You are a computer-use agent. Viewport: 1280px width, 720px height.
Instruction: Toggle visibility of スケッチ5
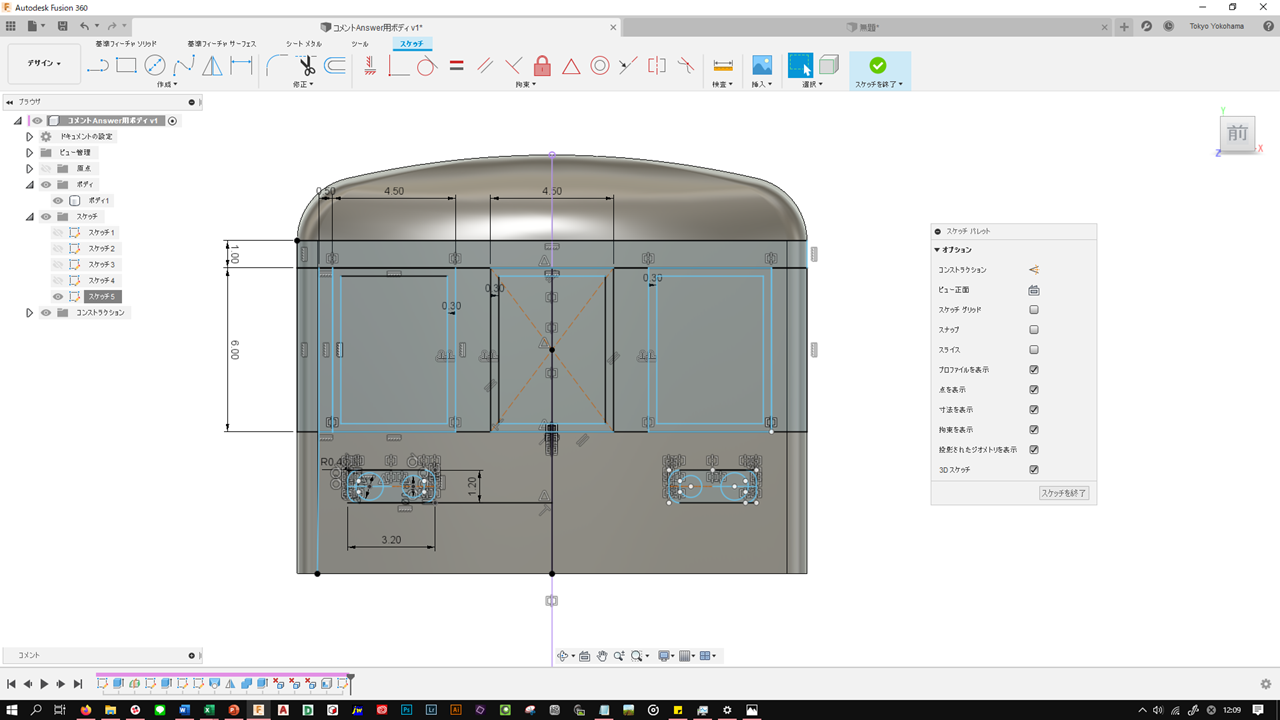58,297
